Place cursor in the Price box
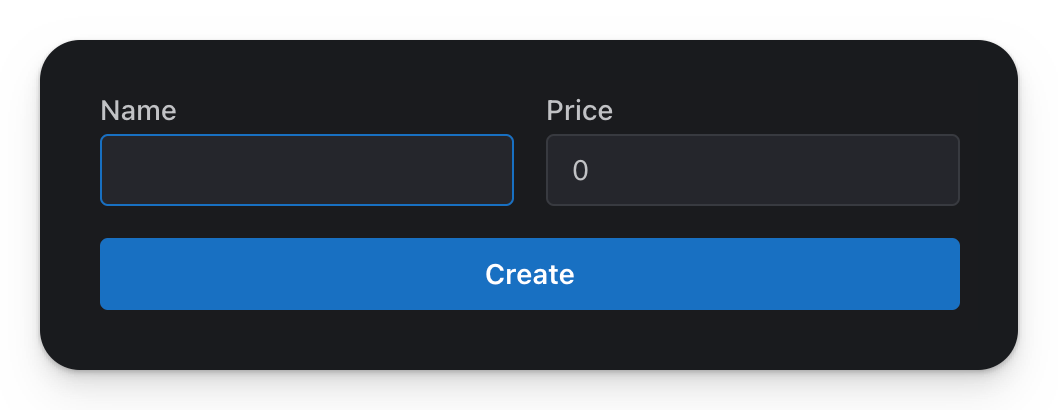The image size is (1058, 410). click(752, 170)
